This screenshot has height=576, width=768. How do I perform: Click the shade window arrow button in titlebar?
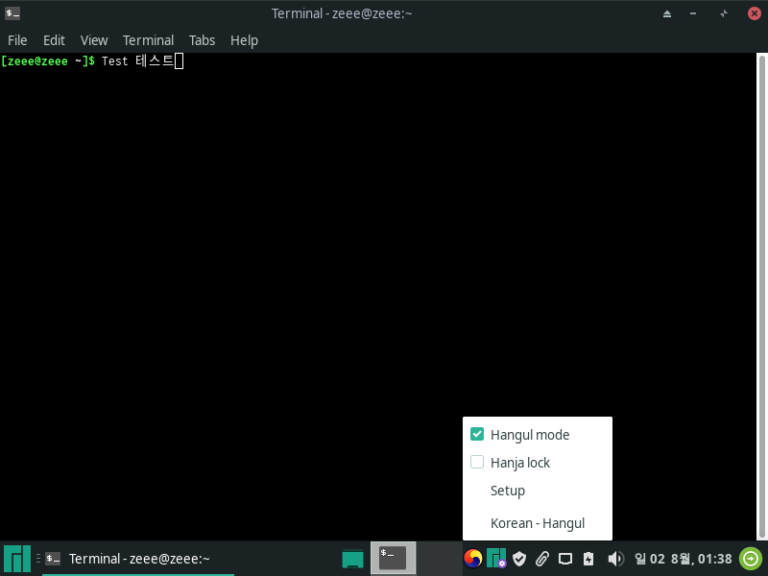[x=667, y=14]
